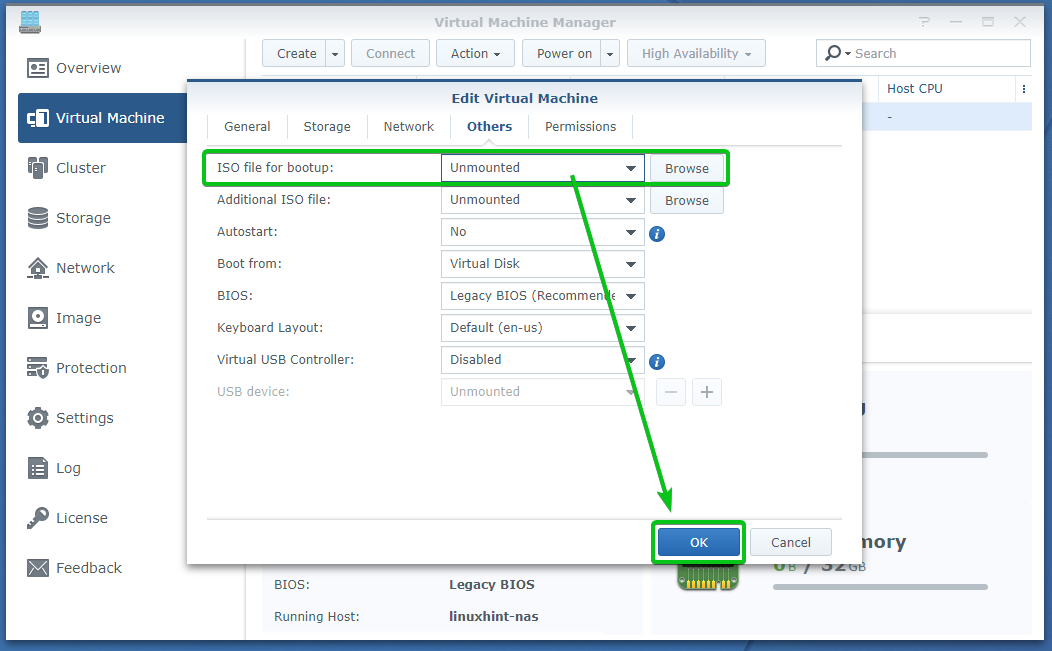This screenshot has height=651, width=1052.
Task: Open the Boot from dropdown
Action: [x=542, y=264]
